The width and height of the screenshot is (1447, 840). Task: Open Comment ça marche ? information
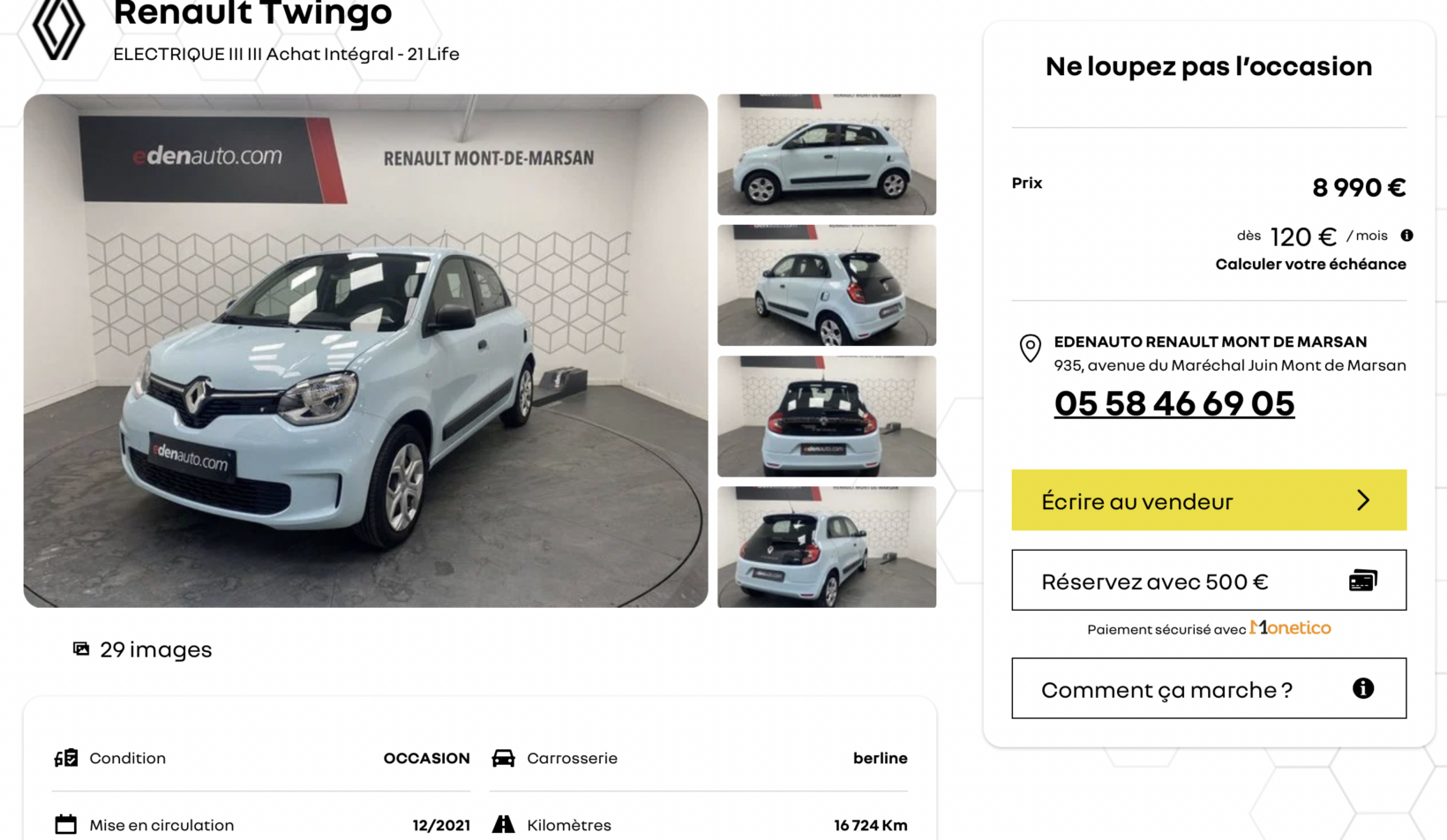[1209, 688]
